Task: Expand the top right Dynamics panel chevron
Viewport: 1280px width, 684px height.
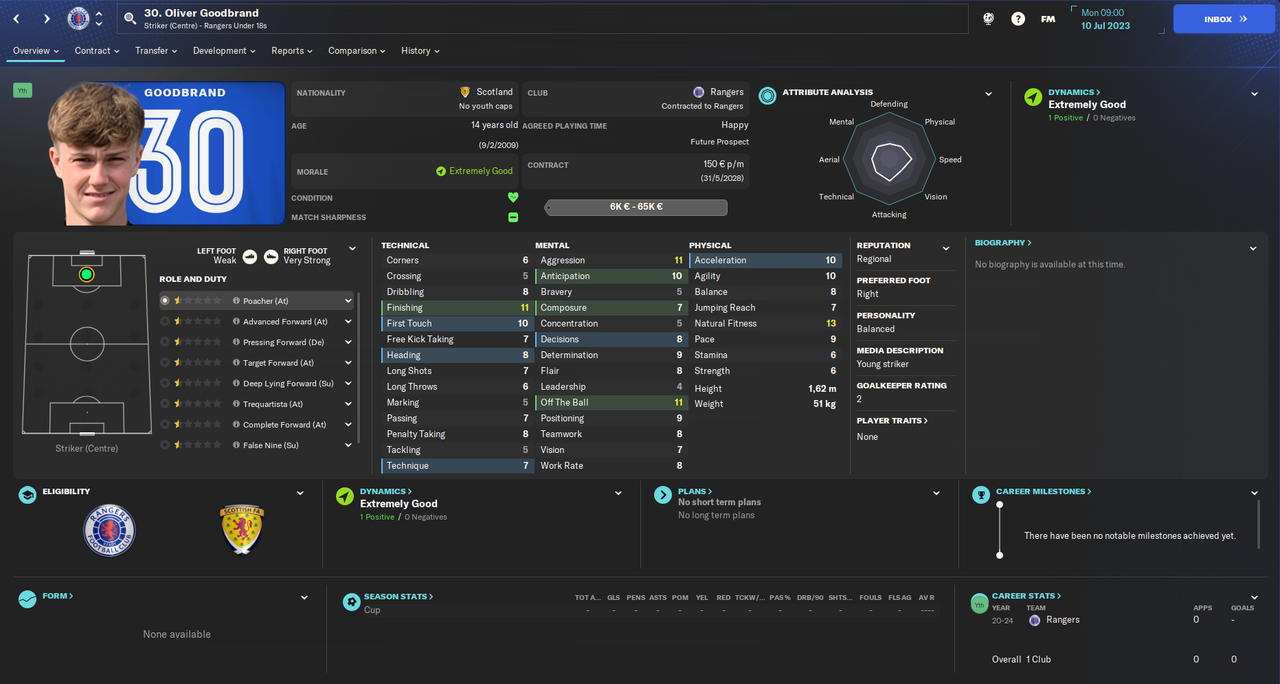Action: click(x=1254, y=94)
